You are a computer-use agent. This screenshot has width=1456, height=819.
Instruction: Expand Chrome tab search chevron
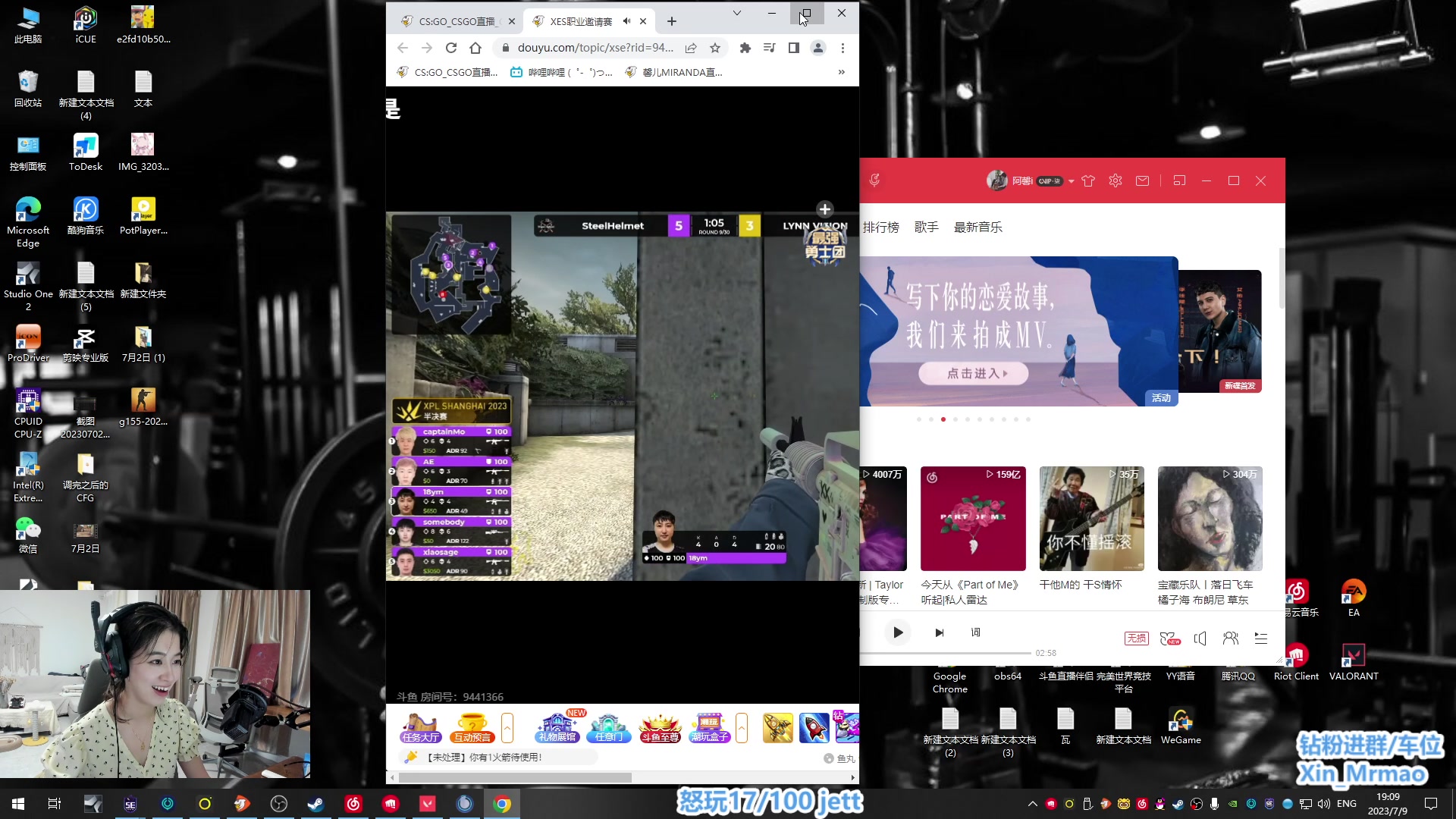[x=736, y=13]
